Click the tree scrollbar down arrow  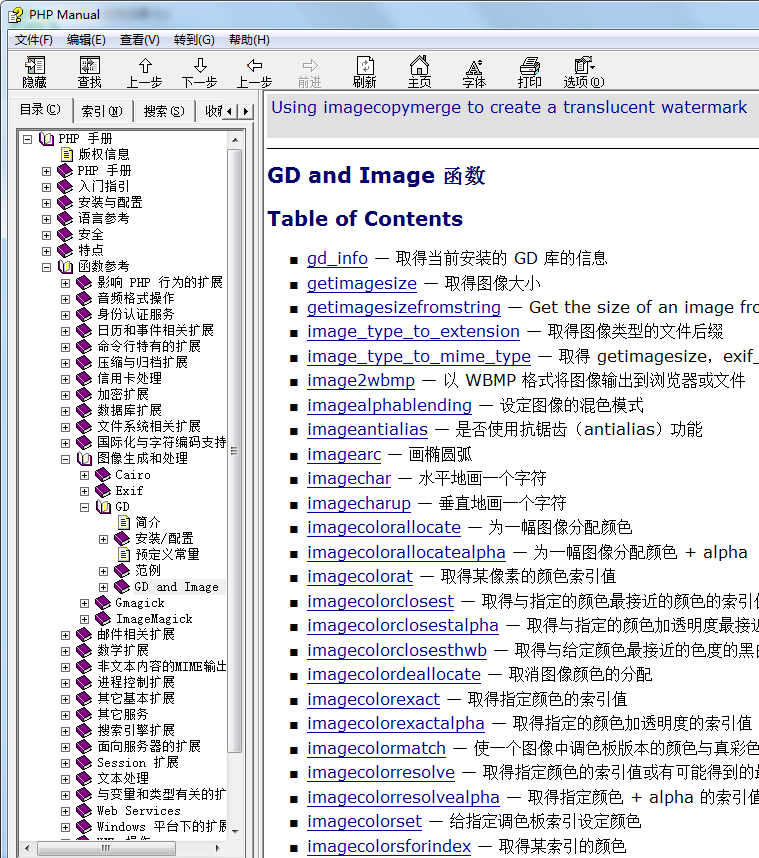(x=235, y=832)
